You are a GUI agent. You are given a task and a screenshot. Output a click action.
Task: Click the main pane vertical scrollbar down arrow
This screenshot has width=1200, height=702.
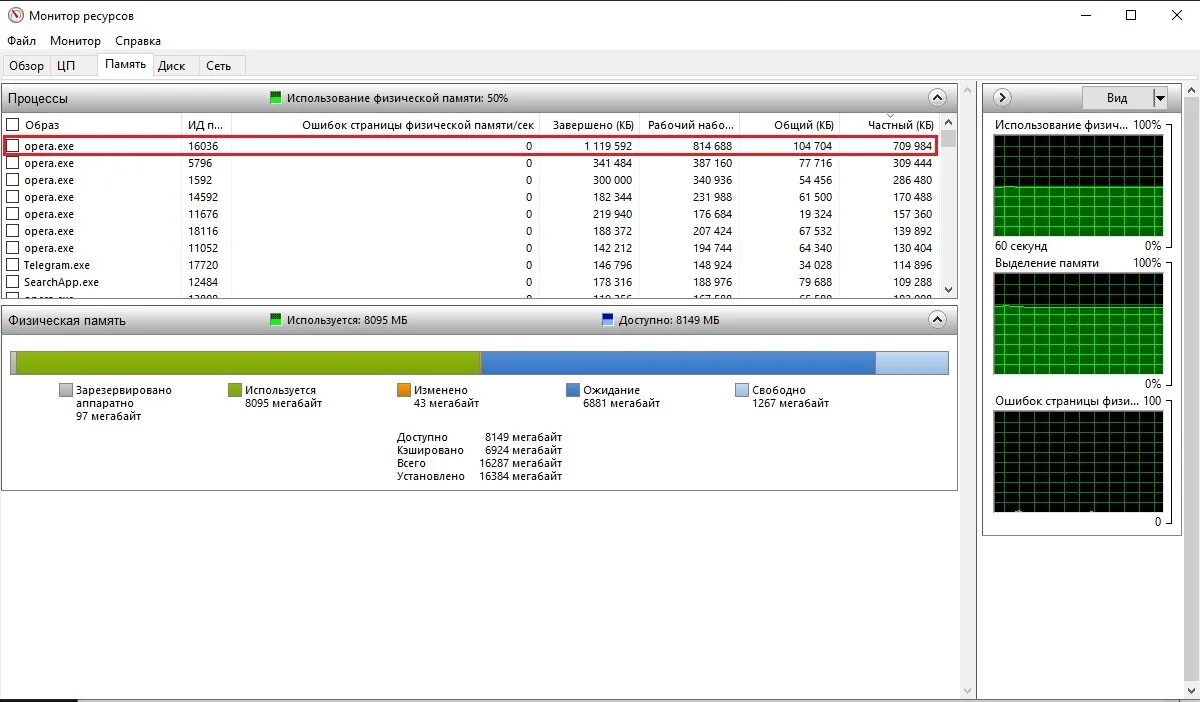tap(967, 690)
